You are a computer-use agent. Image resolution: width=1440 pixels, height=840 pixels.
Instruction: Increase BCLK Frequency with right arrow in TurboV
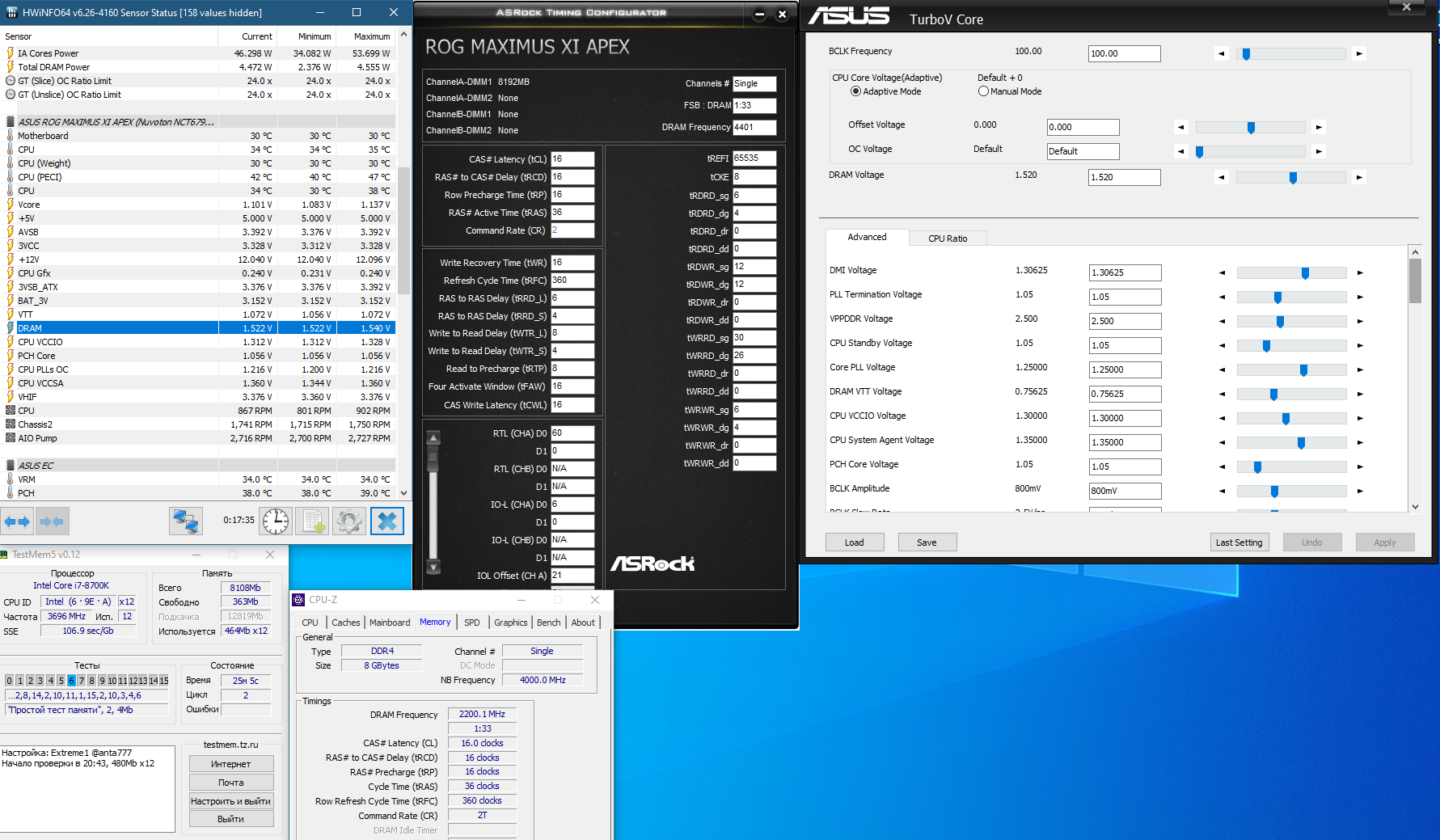point(1359,54)
